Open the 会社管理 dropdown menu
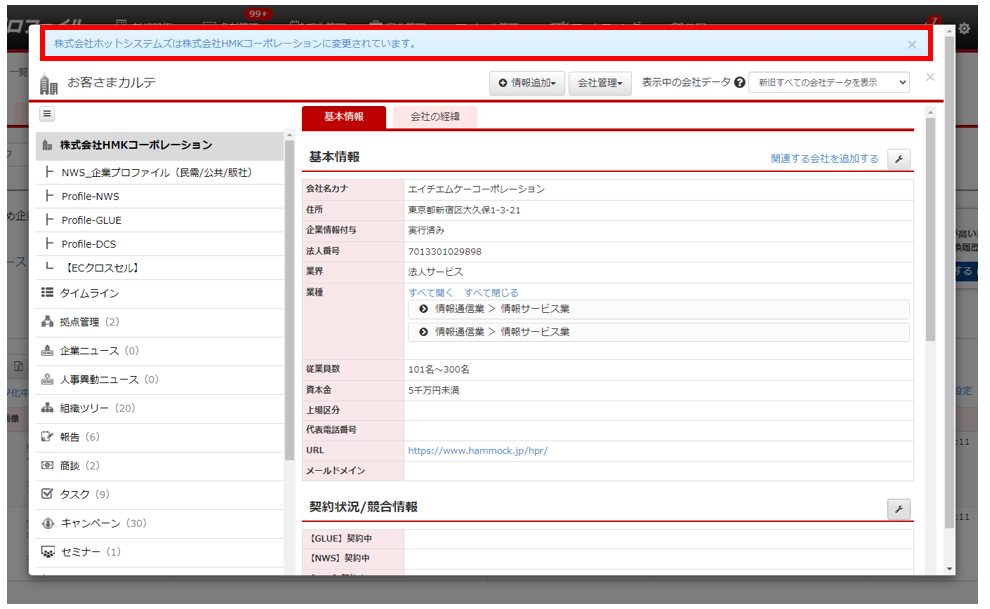990x609 pixels. point(600,83)
